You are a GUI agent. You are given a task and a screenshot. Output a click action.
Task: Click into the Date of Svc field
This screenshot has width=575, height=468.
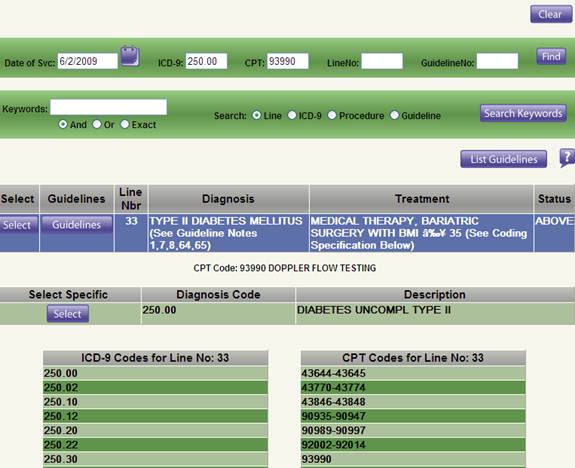[x=88, y=61]
